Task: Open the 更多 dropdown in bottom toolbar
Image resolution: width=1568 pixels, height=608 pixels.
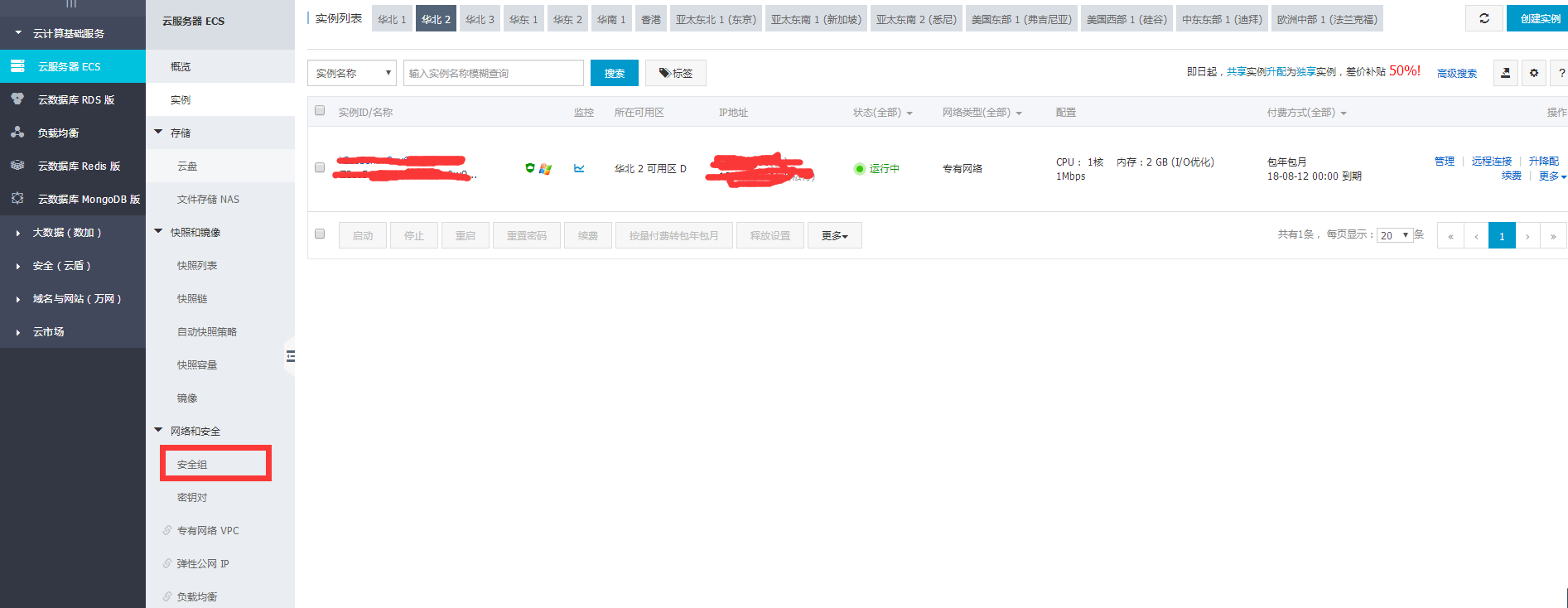Action: tap(834, 235)
